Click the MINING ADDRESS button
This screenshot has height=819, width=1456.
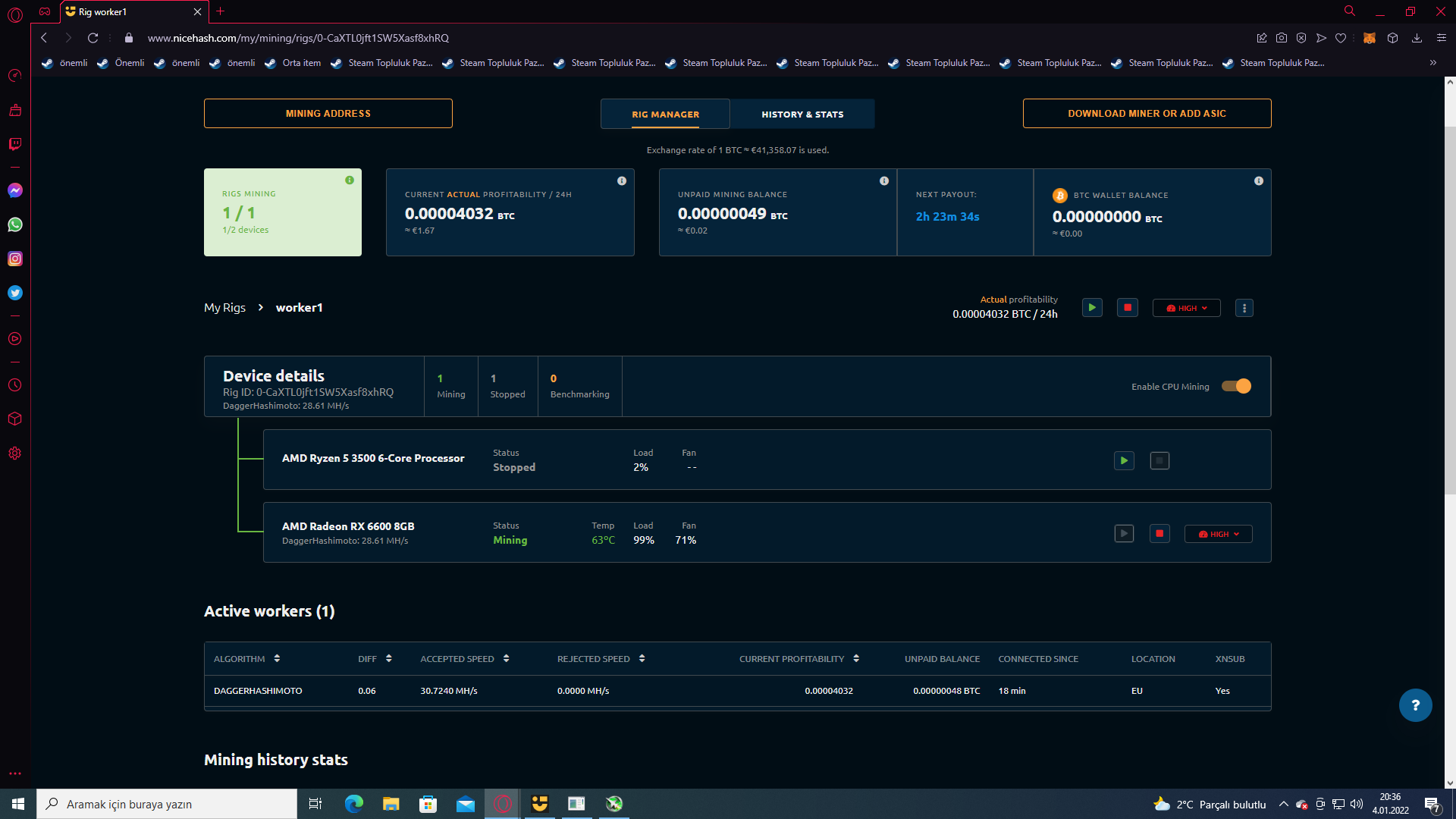(328, 114)
